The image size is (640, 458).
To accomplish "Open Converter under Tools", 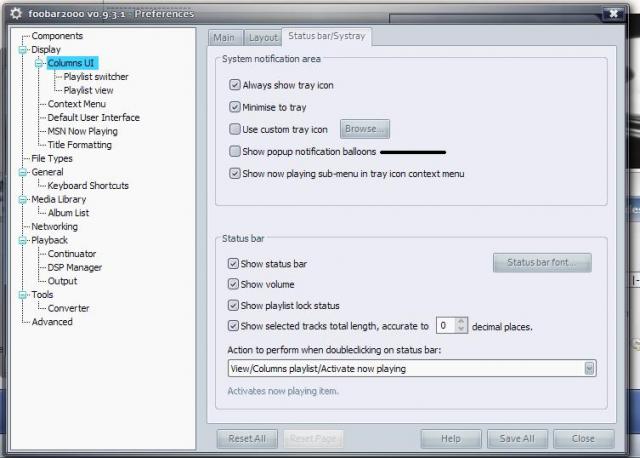I will point(68,308).
